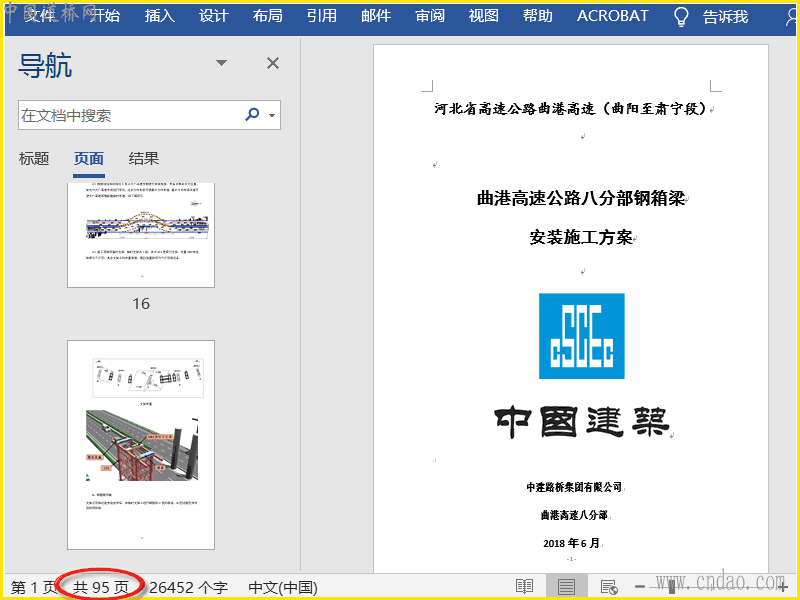Select the thumbnail with the 3D bridge rendering
The height and width of the screenshot is (600, 800).
[x=141, y=445]
